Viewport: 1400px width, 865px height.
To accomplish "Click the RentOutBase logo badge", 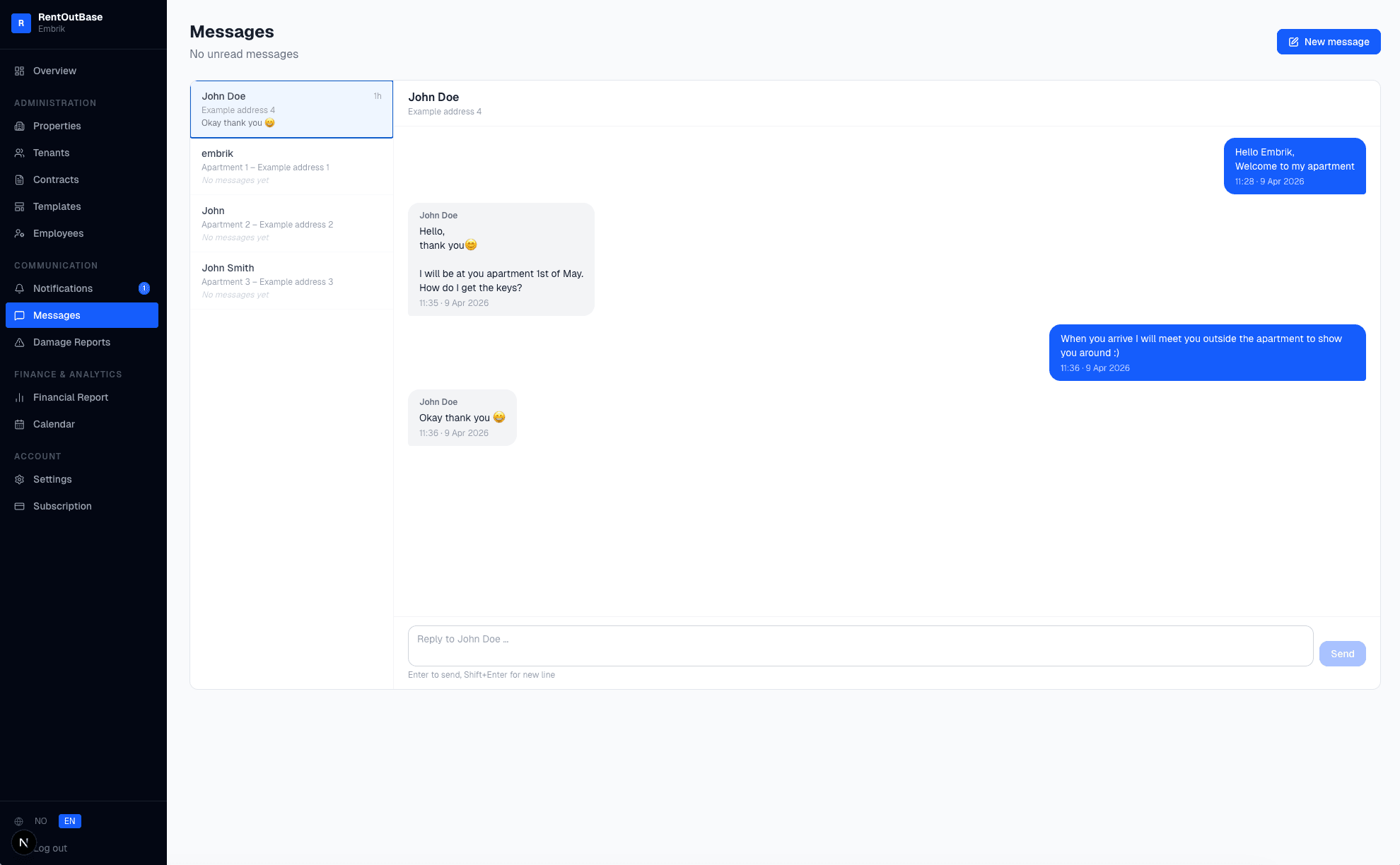I will tap(21, 23).
